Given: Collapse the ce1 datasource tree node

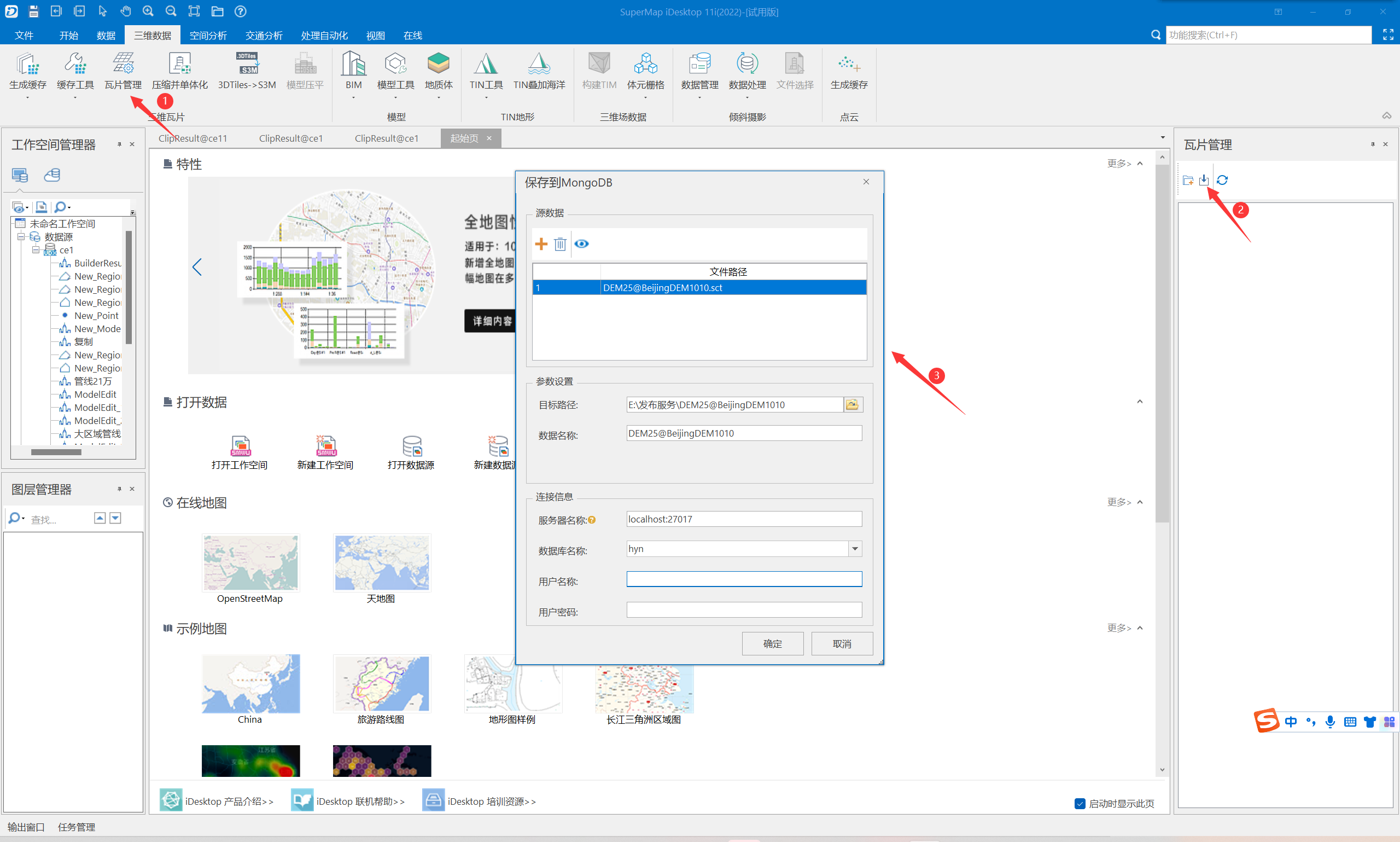Looking at the screenshot, I should click(x=36, y=250).
